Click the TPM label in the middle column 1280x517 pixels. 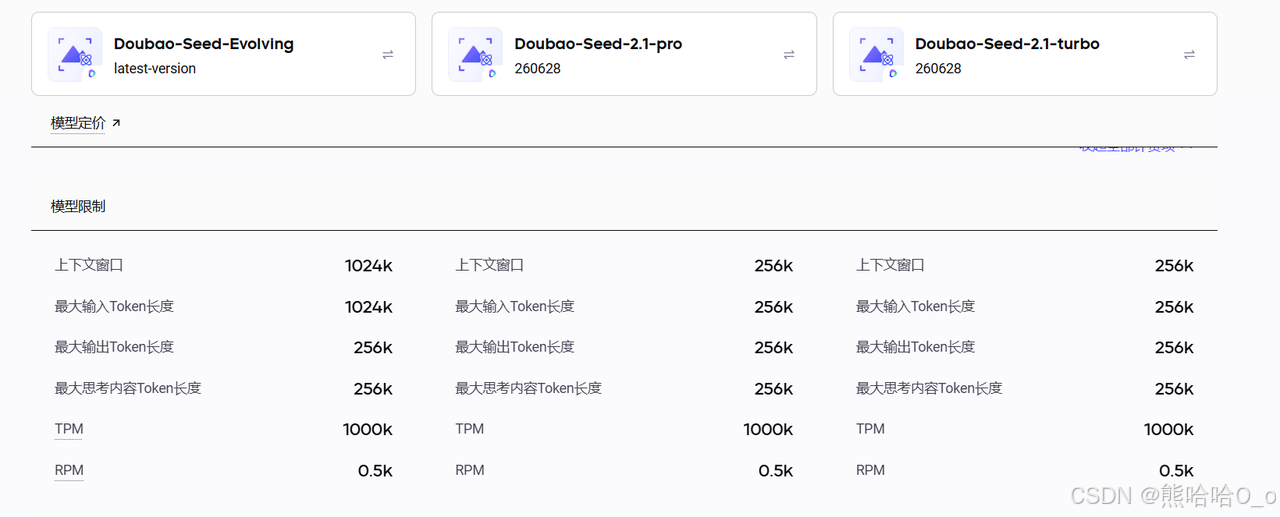pyautogui.click(x=470, y=429)
